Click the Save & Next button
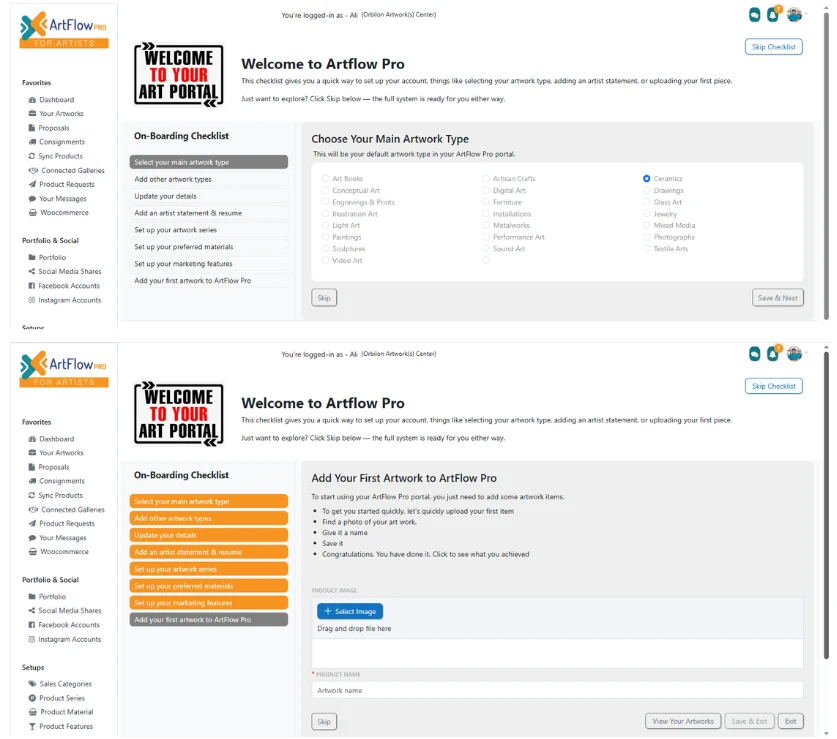Image resolution: width=837 pixels, height=739 pixels. [777, 298]
